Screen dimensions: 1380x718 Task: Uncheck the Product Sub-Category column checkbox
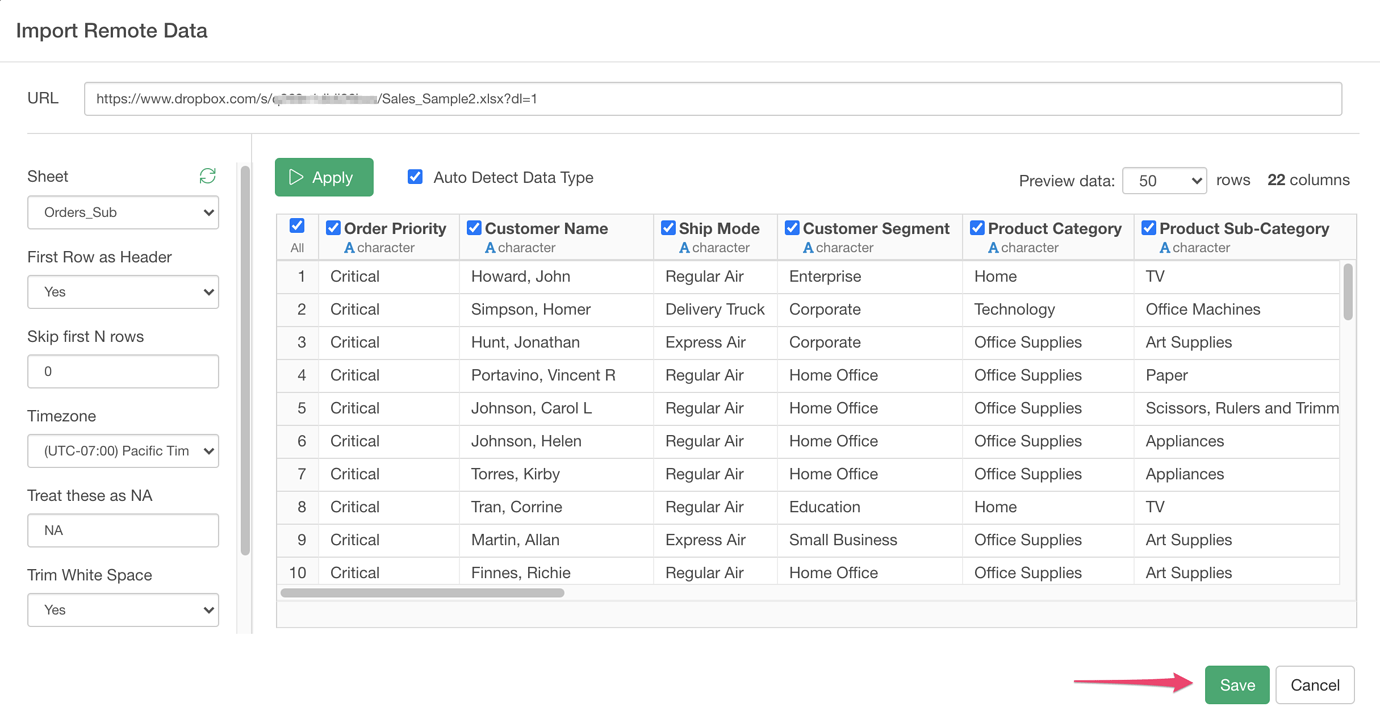click(1149, 228)
